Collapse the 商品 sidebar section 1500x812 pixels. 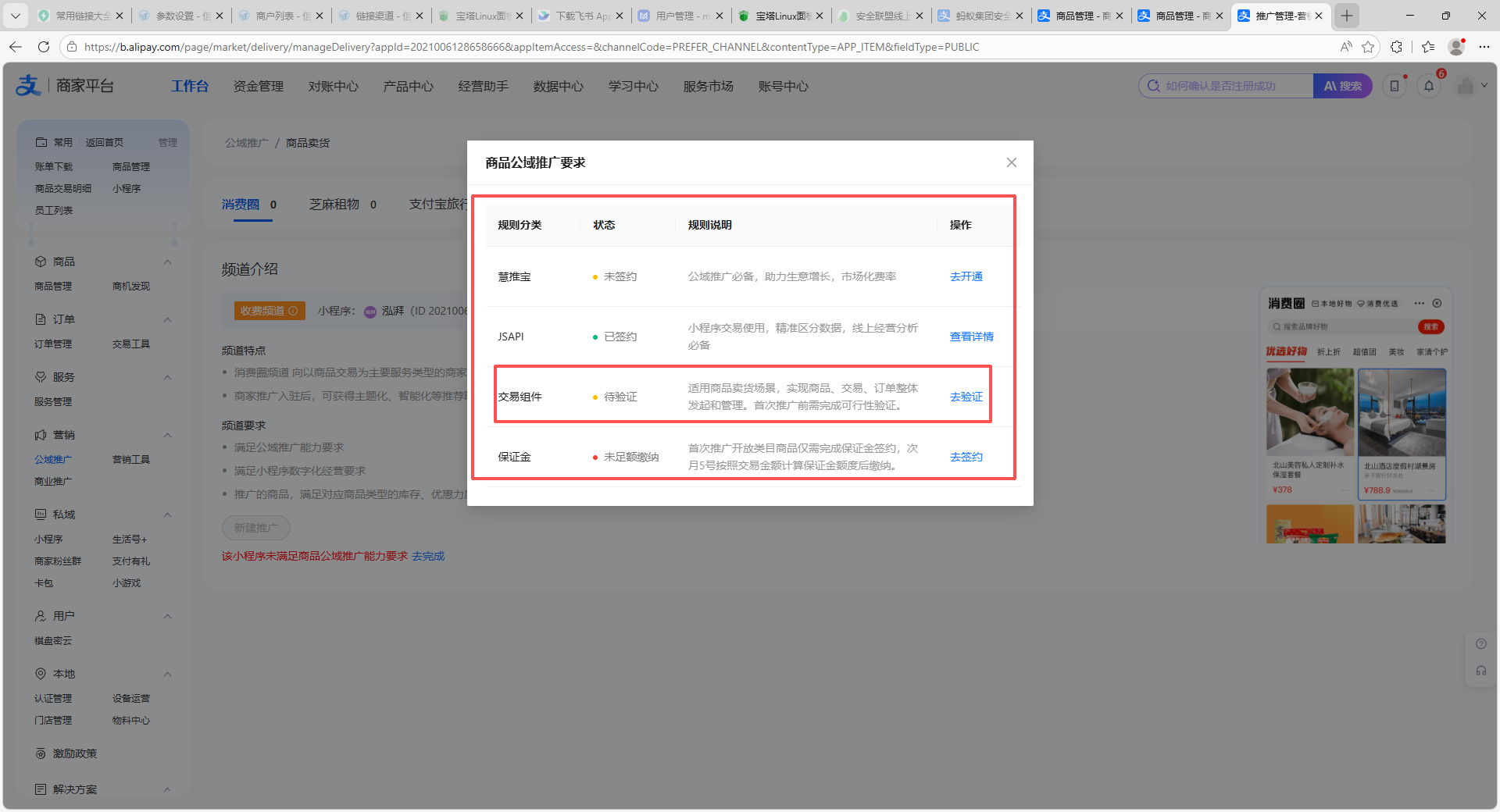coord(167,262)
